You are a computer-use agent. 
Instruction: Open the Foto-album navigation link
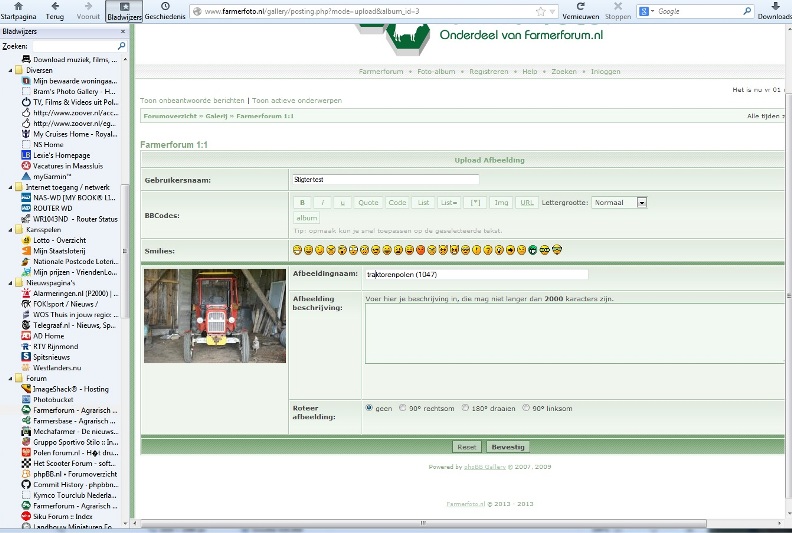coord(437,72)
